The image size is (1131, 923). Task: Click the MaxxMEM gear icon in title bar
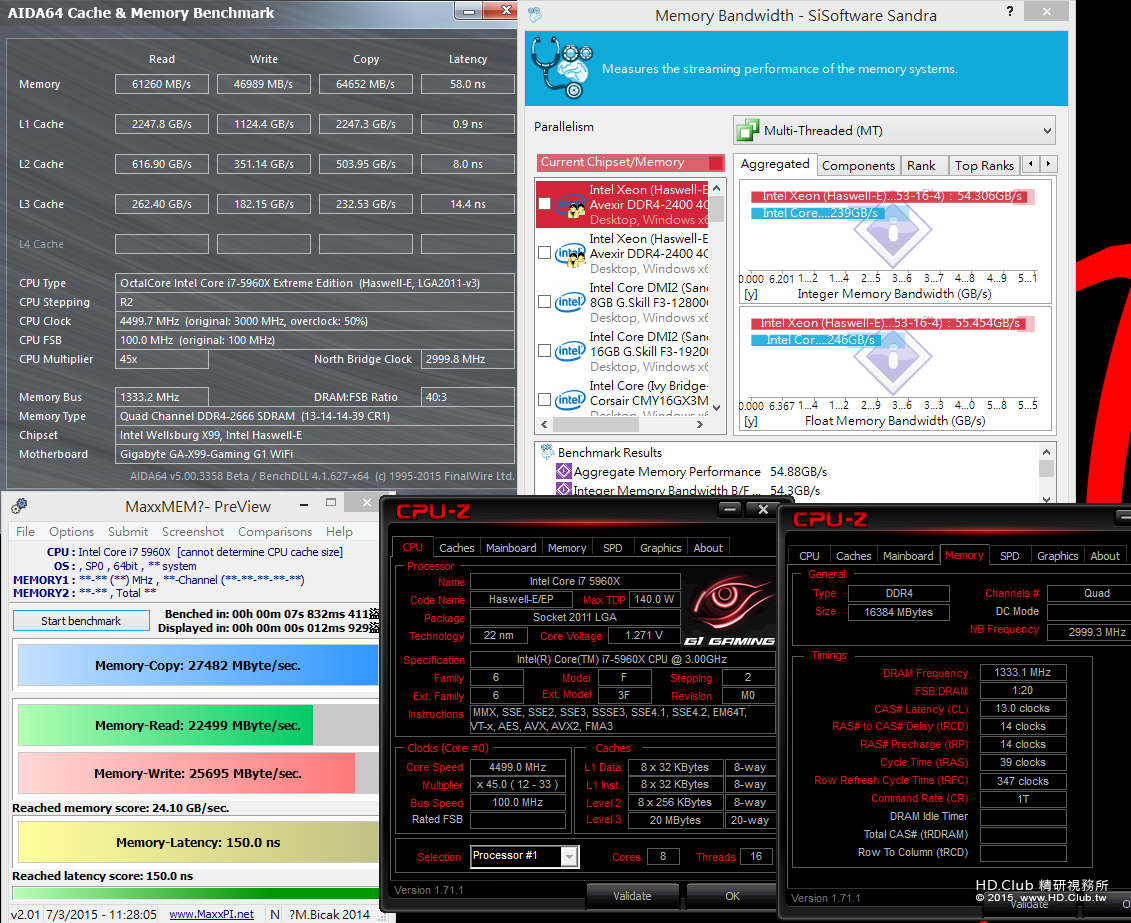coord(19,506)
